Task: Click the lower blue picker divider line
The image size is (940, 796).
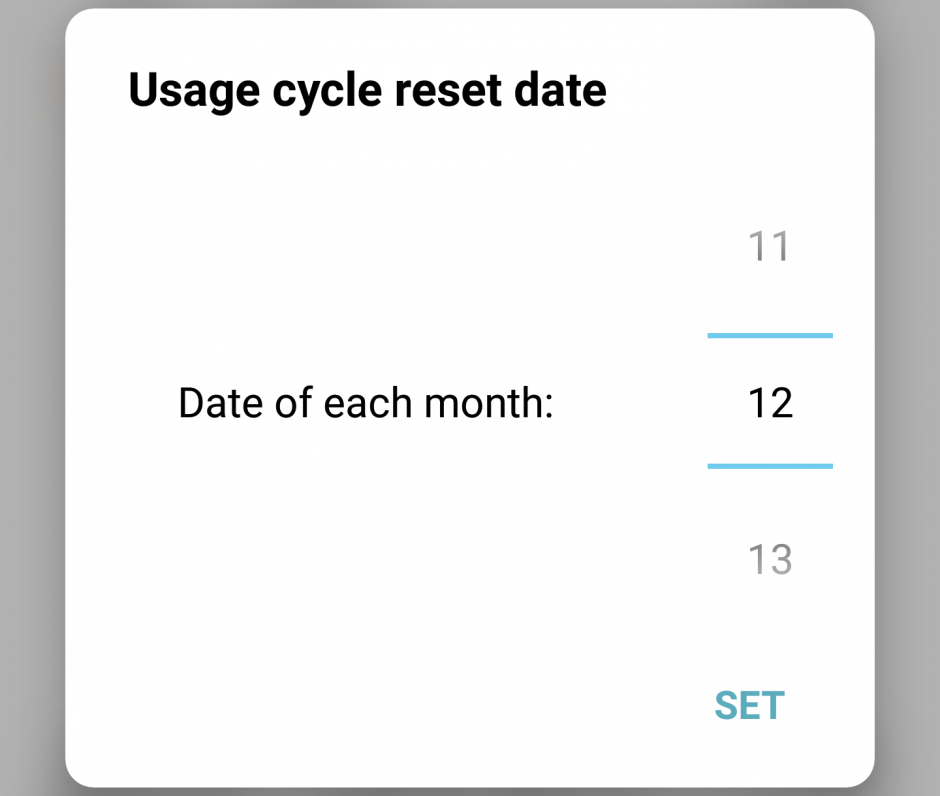Action: coord(770,466)
